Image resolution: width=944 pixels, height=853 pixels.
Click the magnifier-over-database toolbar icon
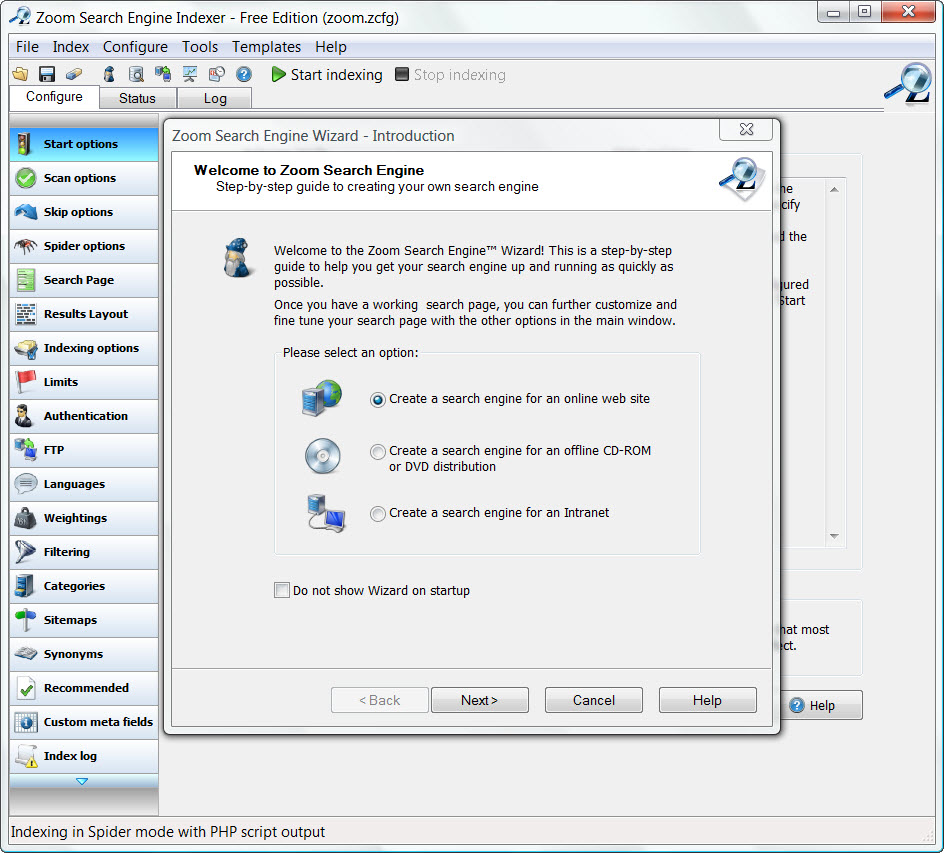pyautogui.click(x=136, y=74)
